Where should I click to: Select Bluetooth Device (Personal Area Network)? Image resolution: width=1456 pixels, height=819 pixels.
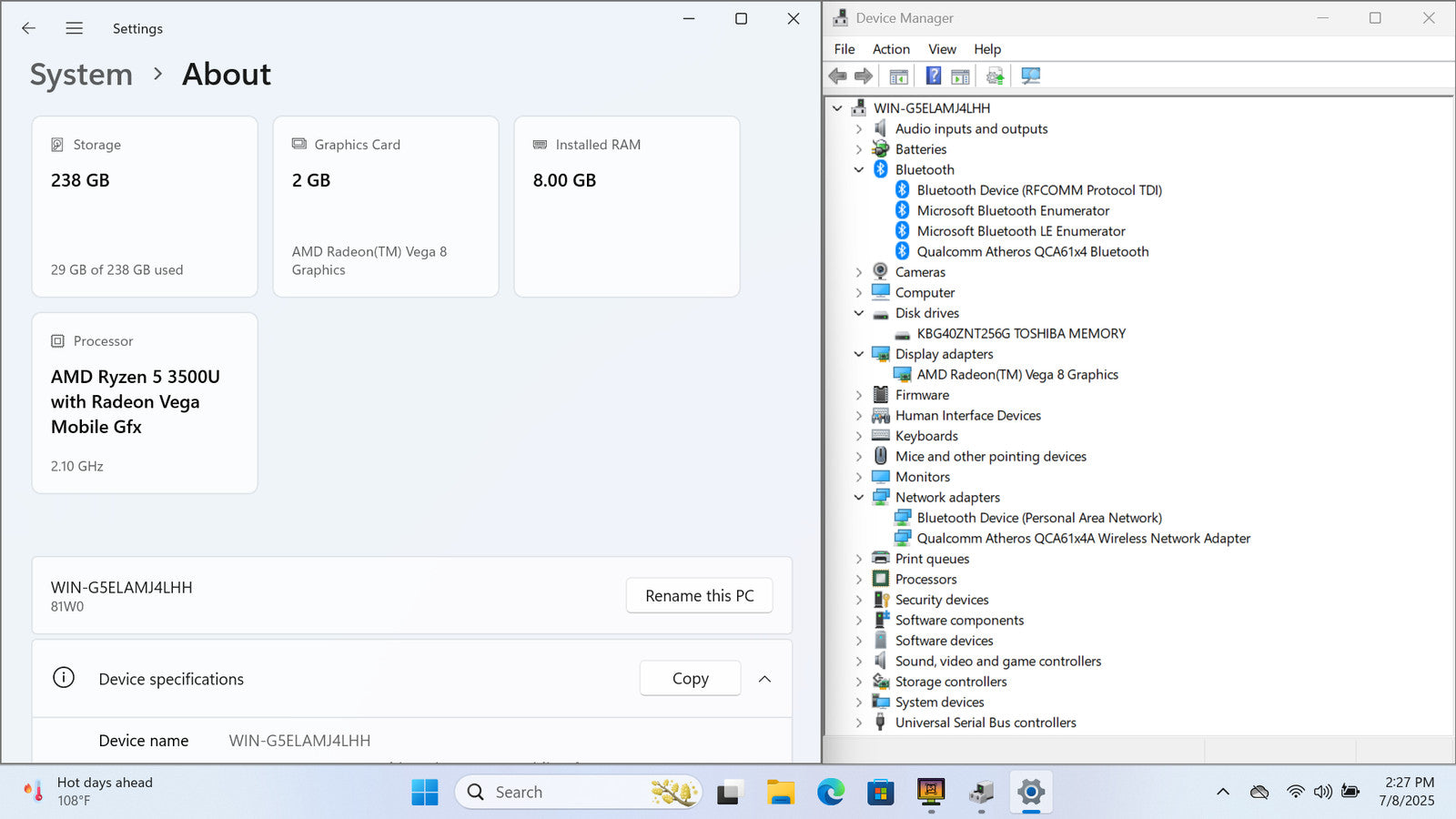[x=1039, y=518]
